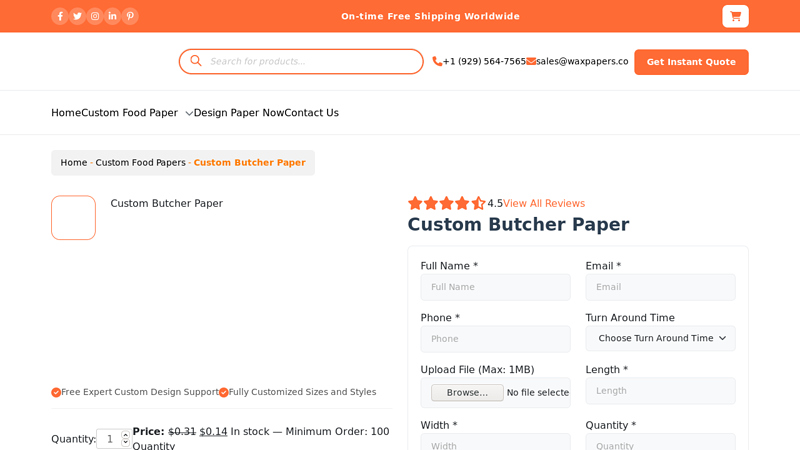Open the Facebook social icon
The width and height of the screenshot is (800, 450).
tap(60, 16)
